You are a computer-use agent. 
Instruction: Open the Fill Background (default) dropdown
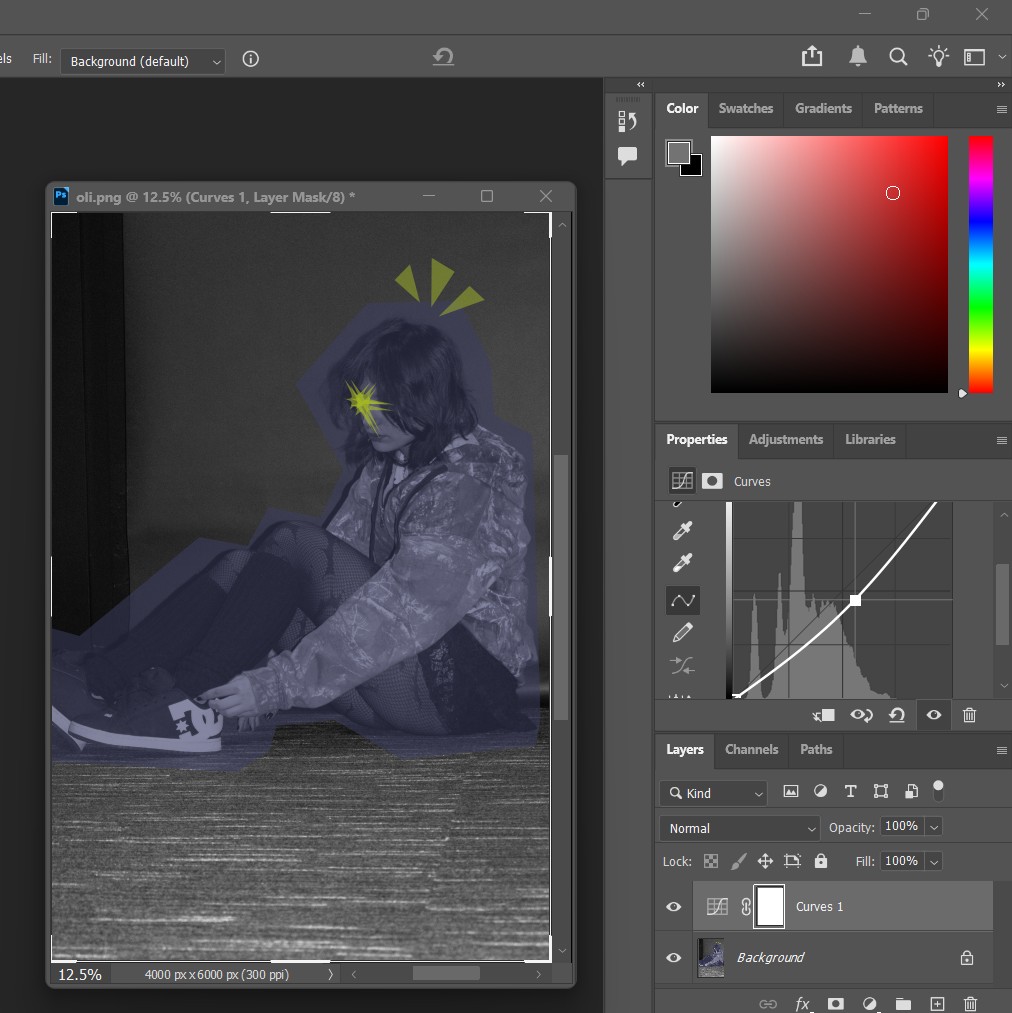(143, 61)
